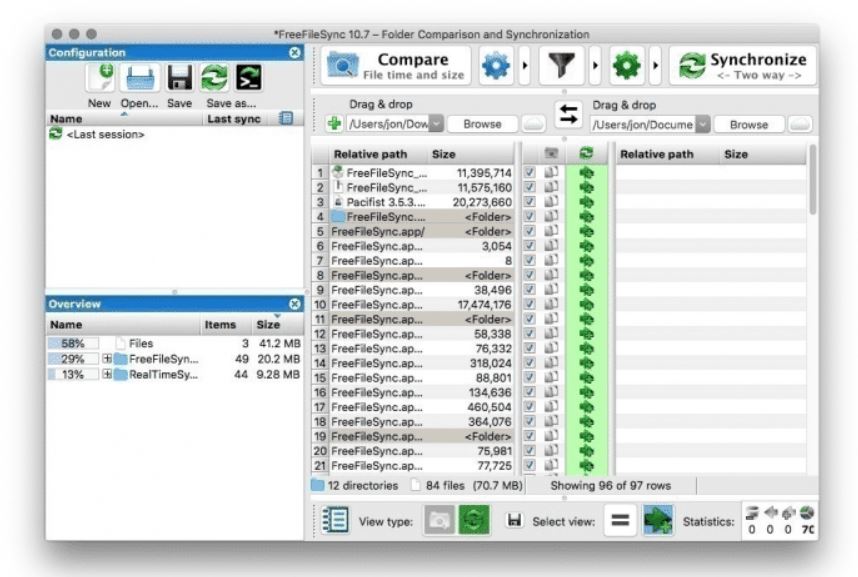
Task: Click the 58% Files usage bar
Action: (73, 343)
